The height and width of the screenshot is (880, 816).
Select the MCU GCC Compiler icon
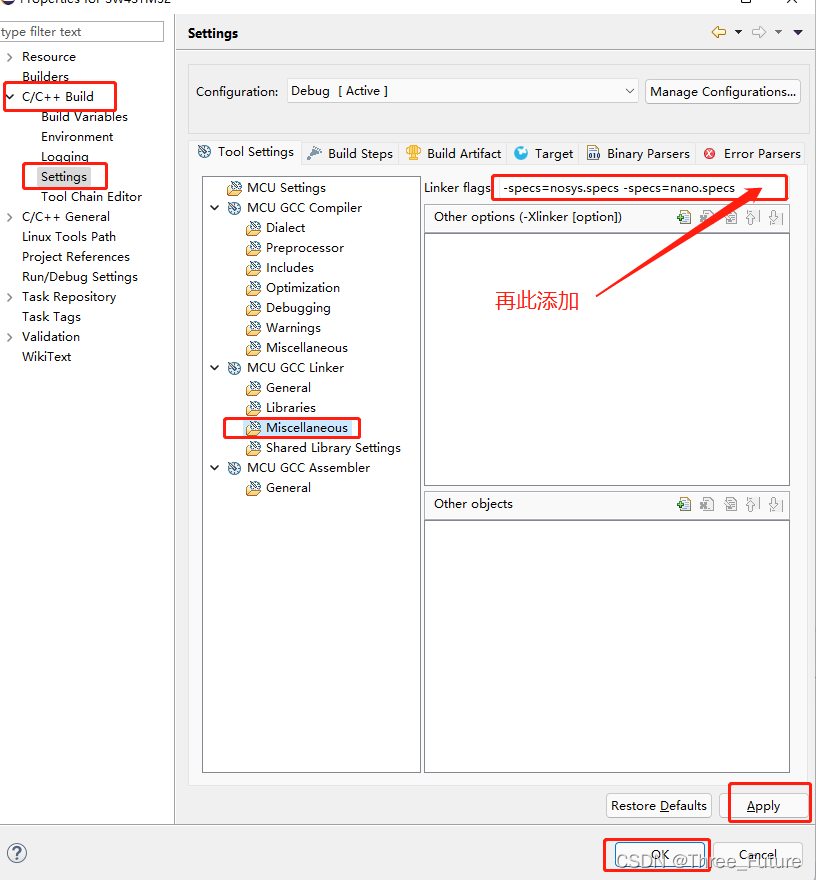(x=234, y=208)
